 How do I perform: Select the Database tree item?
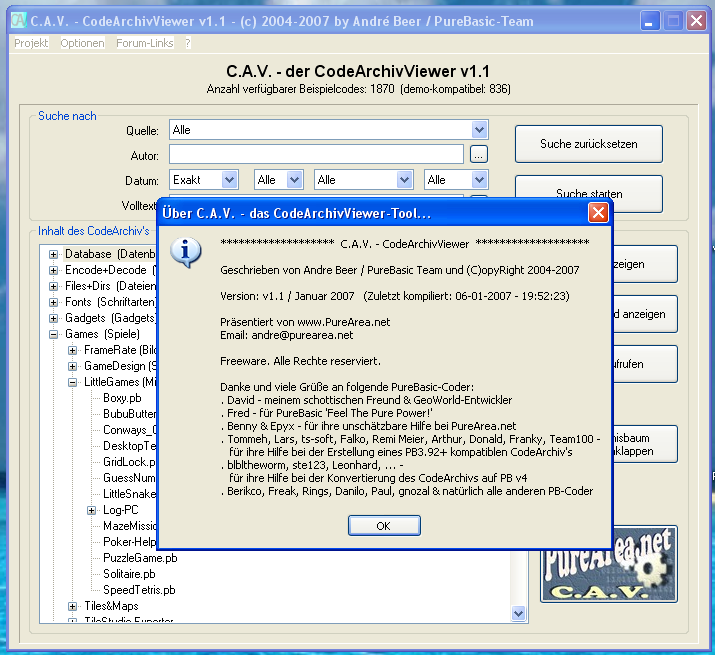pyautogui.click(x=110, y=254)
